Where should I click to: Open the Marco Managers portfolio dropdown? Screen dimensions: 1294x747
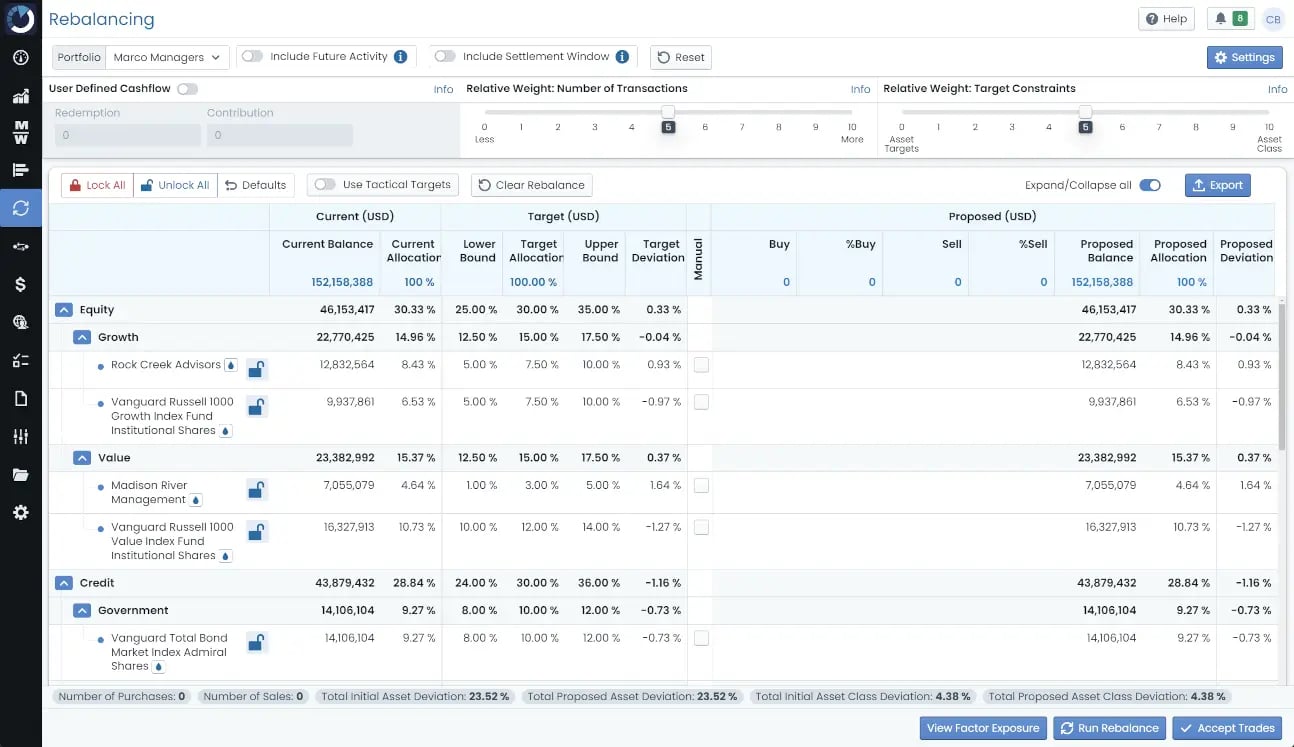(167, 58)
